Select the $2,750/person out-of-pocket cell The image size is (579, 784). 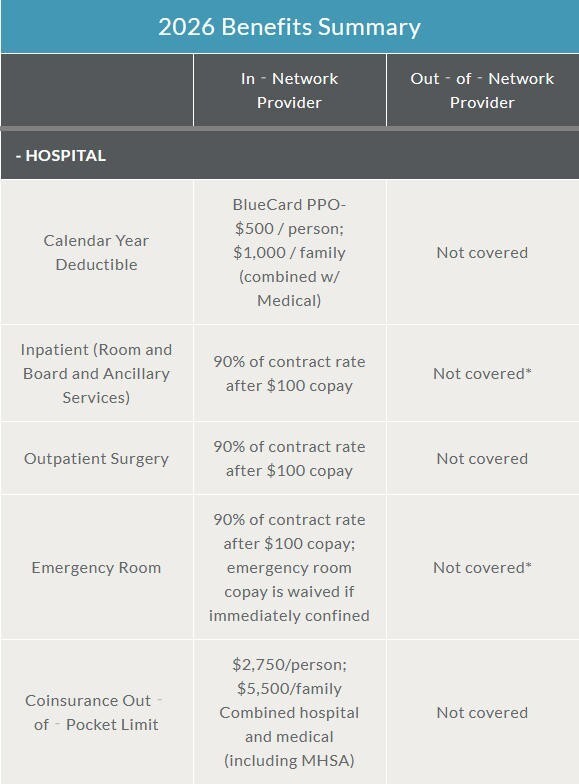pos(290,712)
